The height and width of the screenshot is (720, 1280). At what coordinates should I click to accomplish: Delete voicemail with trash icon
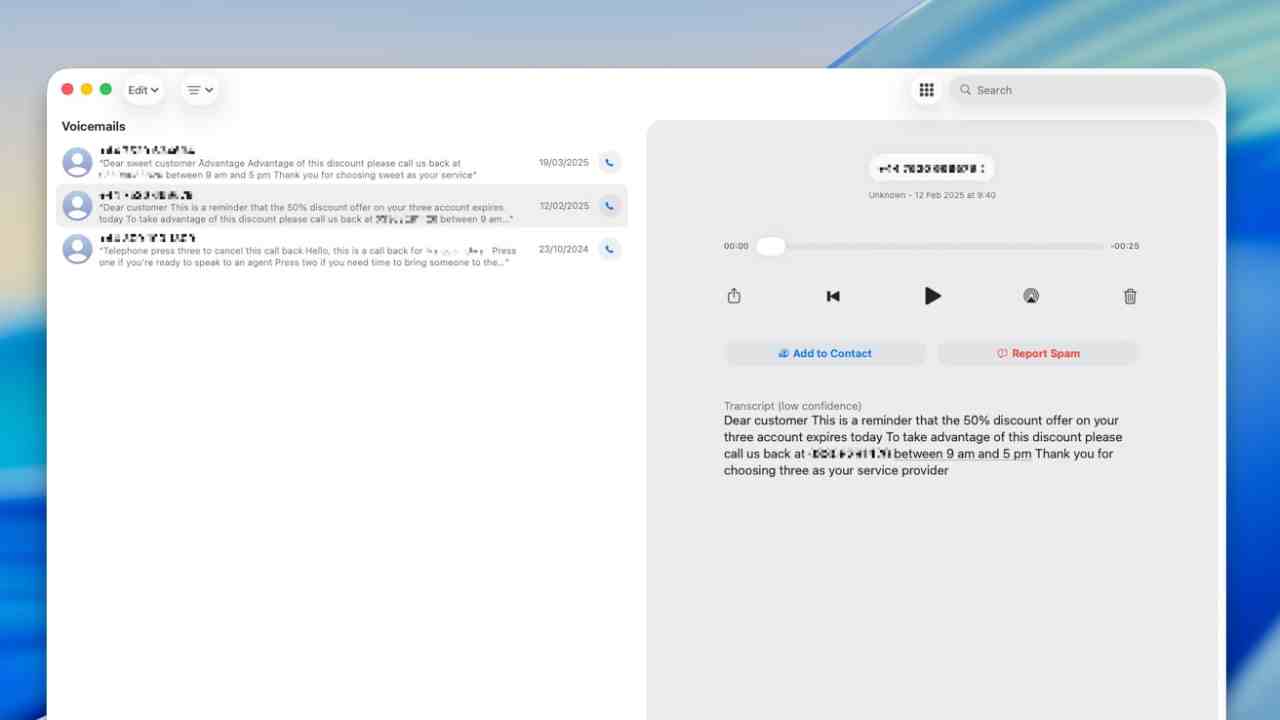click(x=1130, y=296)
